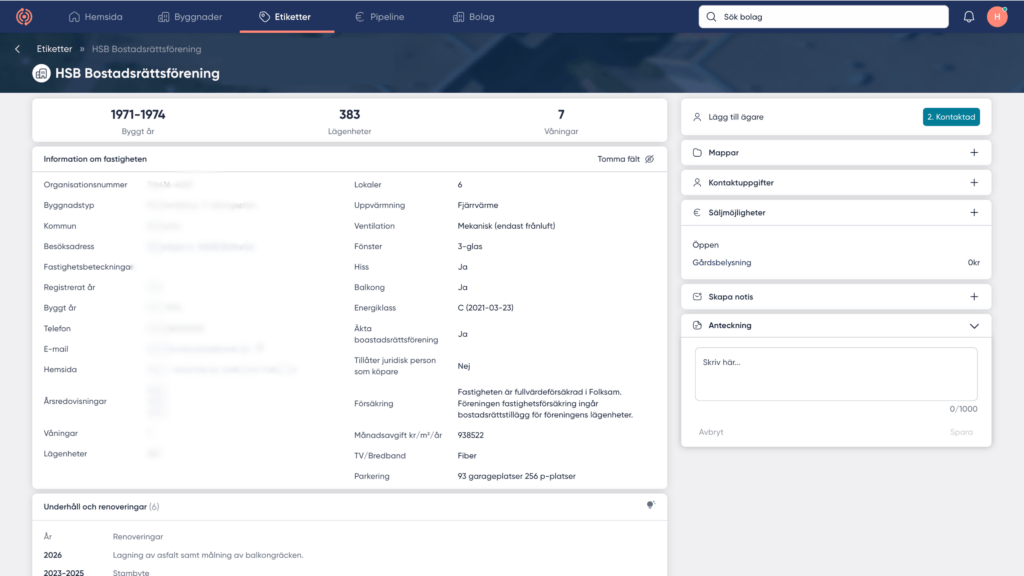
Task: Click the person icon next to Lägg till ägare
Action: 697,117
